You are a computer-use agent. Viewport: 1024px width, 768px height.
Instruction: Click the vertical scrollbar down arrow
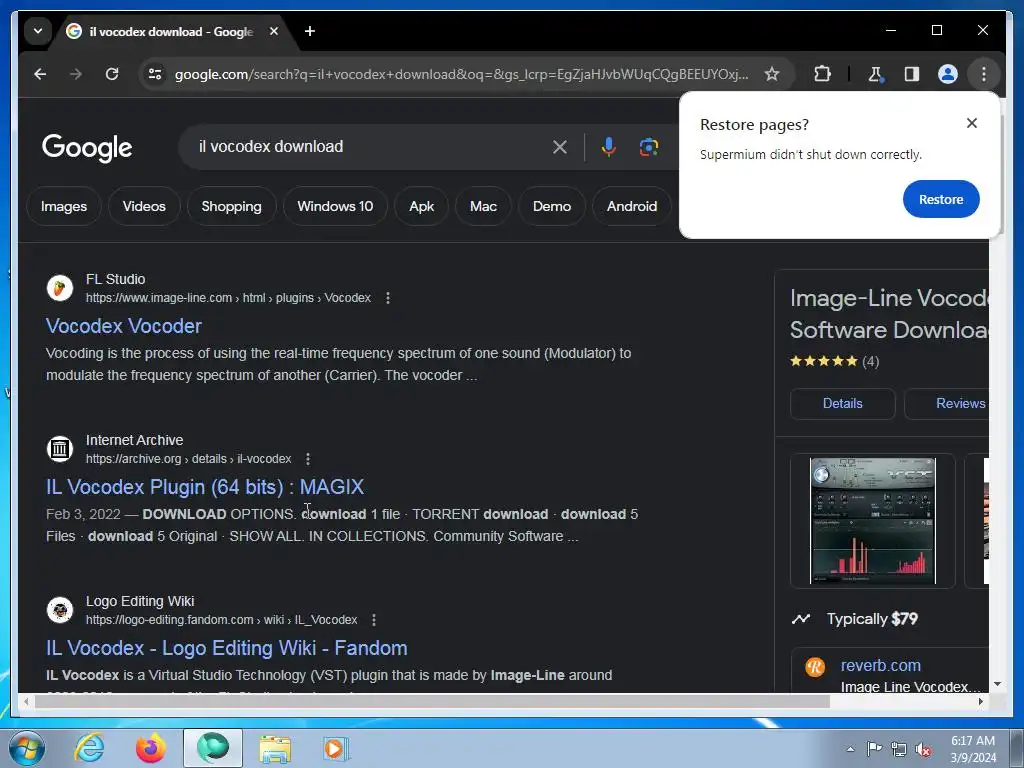click(997, 684)
